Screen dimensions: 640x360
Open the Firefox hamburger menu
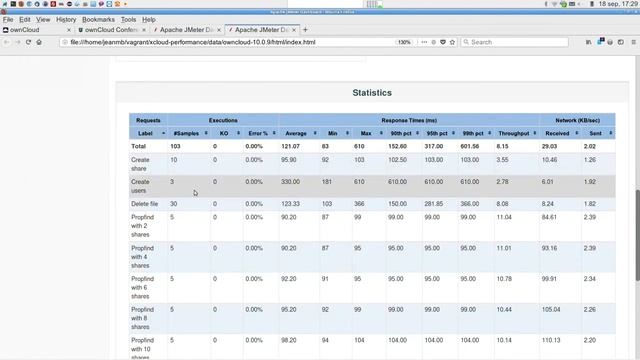[633, 42]
